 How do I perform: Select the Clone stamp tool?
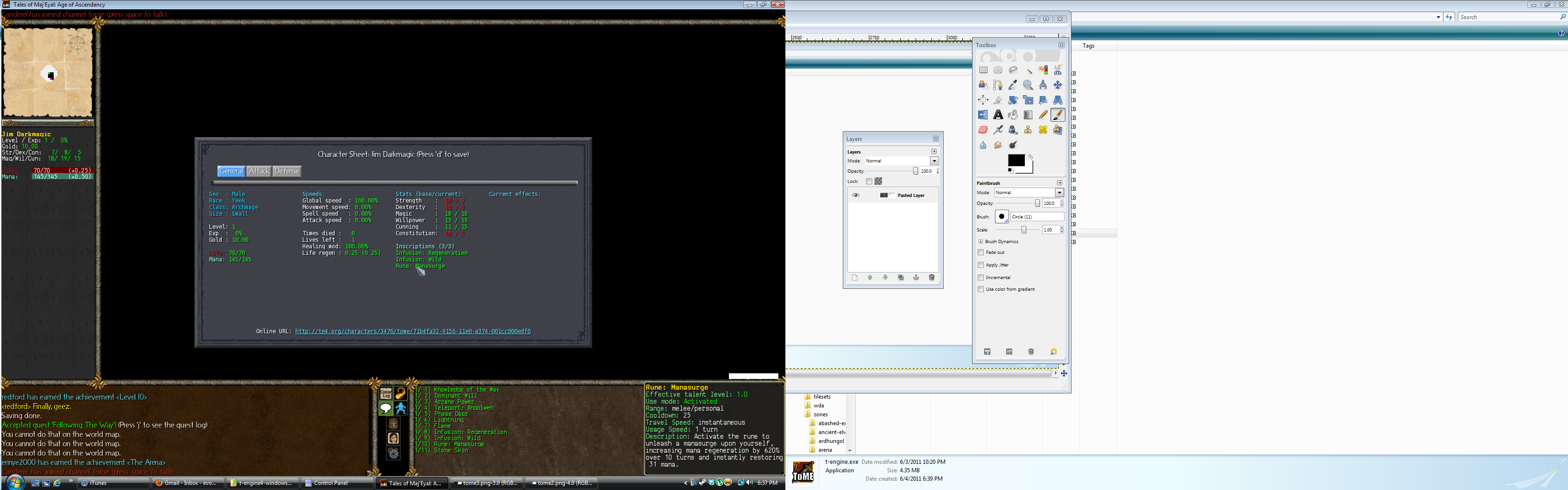[1029, 130]
